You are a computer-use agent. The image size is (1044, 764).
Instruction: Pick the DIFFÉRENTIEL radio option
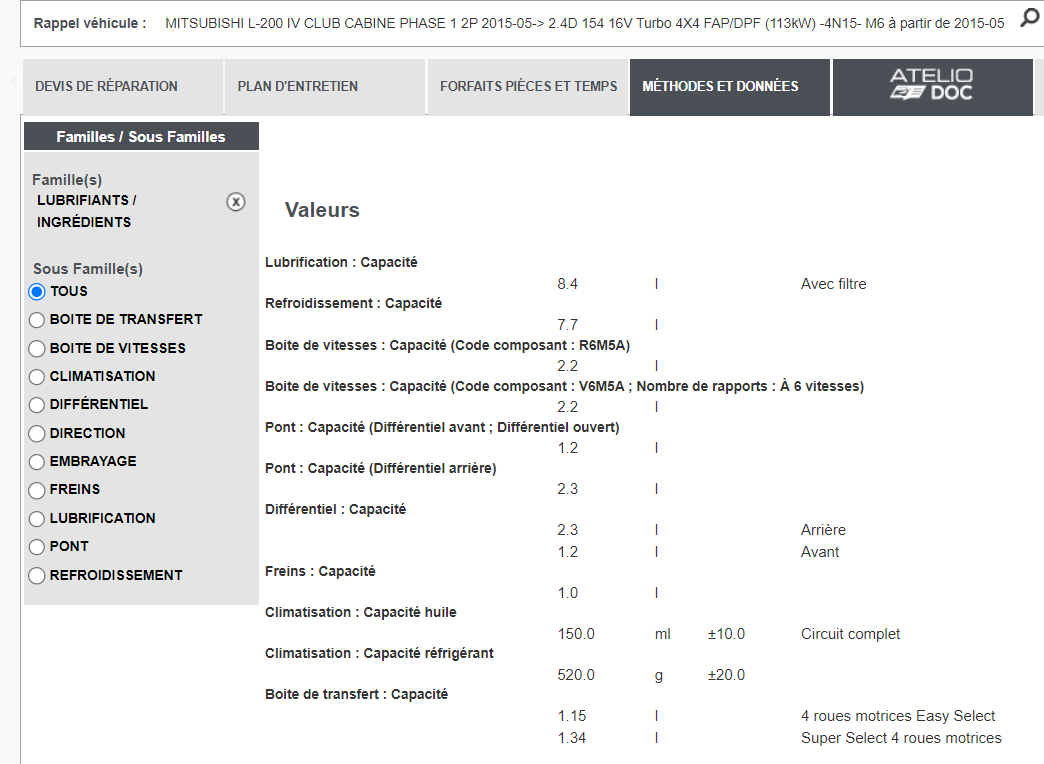pos(37,404)
